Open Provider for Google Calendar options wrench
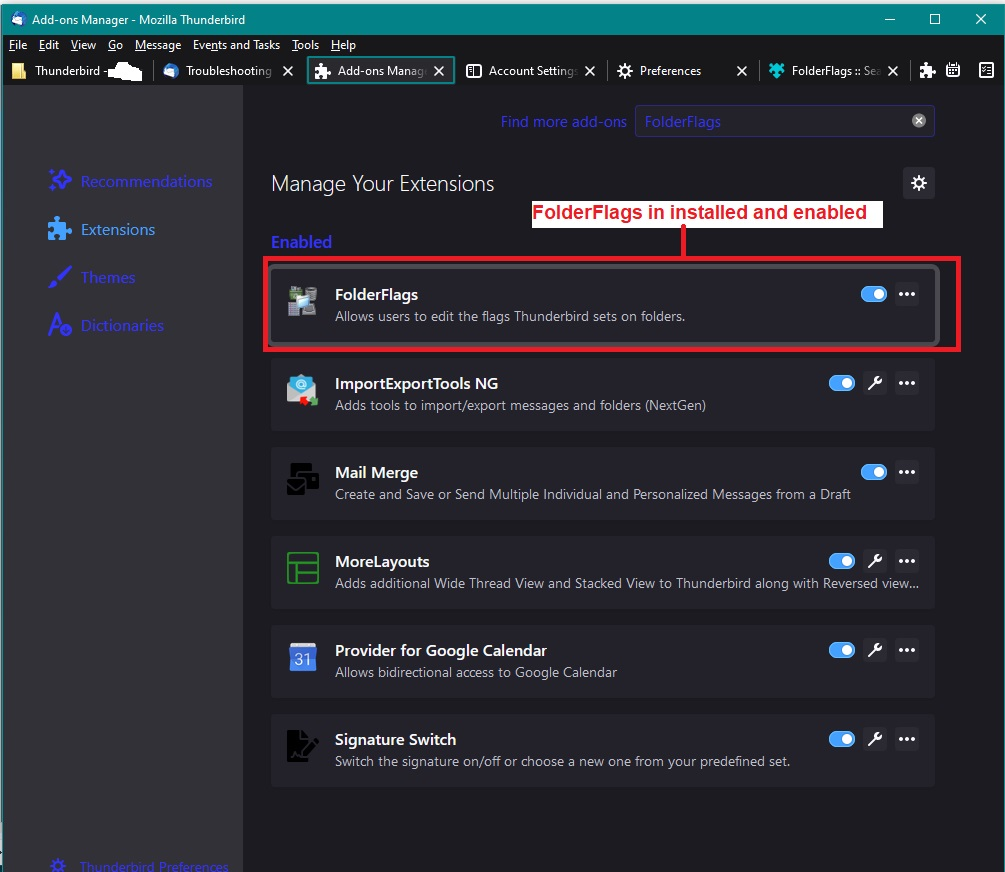 point(874,650)
